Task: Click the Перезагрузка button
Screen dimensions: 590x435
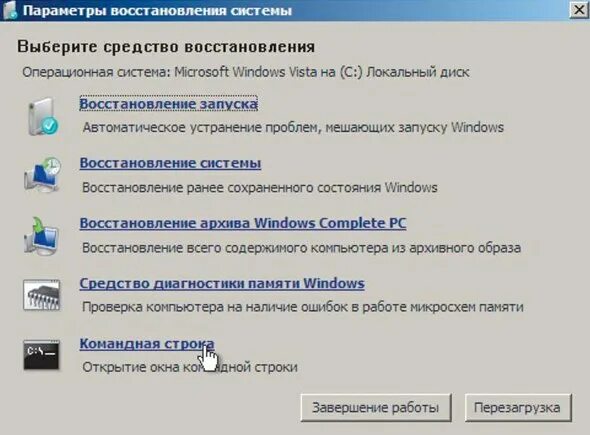Action: click(518, 408)
